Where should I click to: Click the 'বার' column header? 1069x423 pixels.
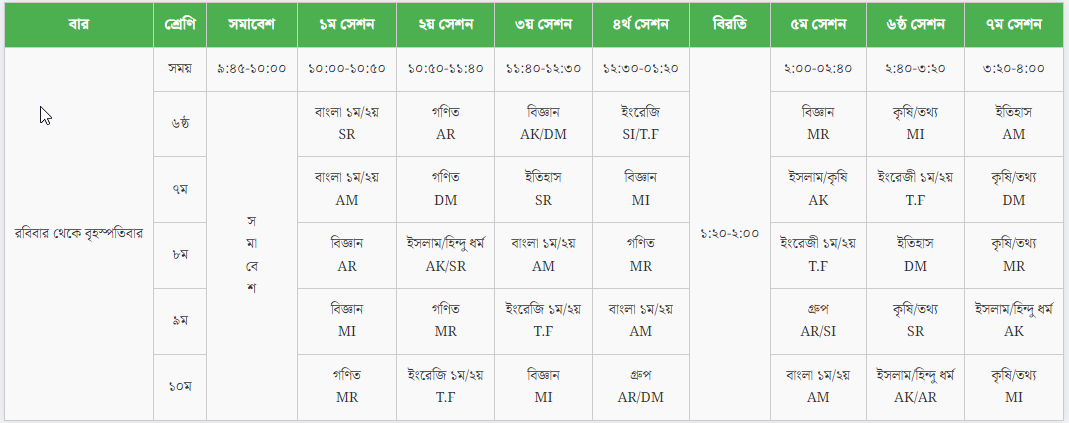click(79, 24)
